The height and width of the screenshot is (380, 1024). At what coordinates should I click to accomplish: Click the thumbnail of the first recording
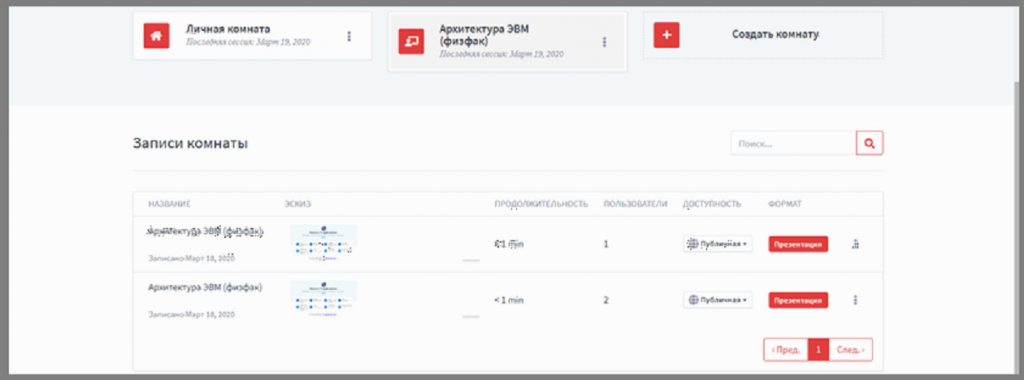(x=323, y=244)
